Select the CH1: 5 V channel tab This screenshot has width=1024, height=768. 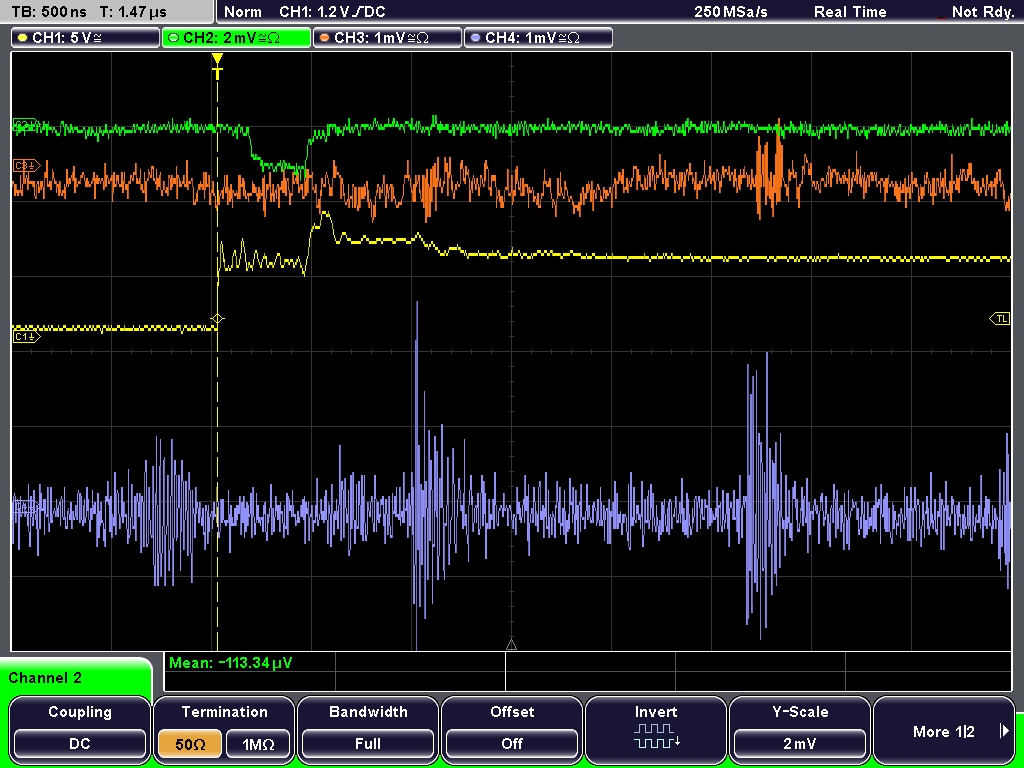tap(86, 38)
